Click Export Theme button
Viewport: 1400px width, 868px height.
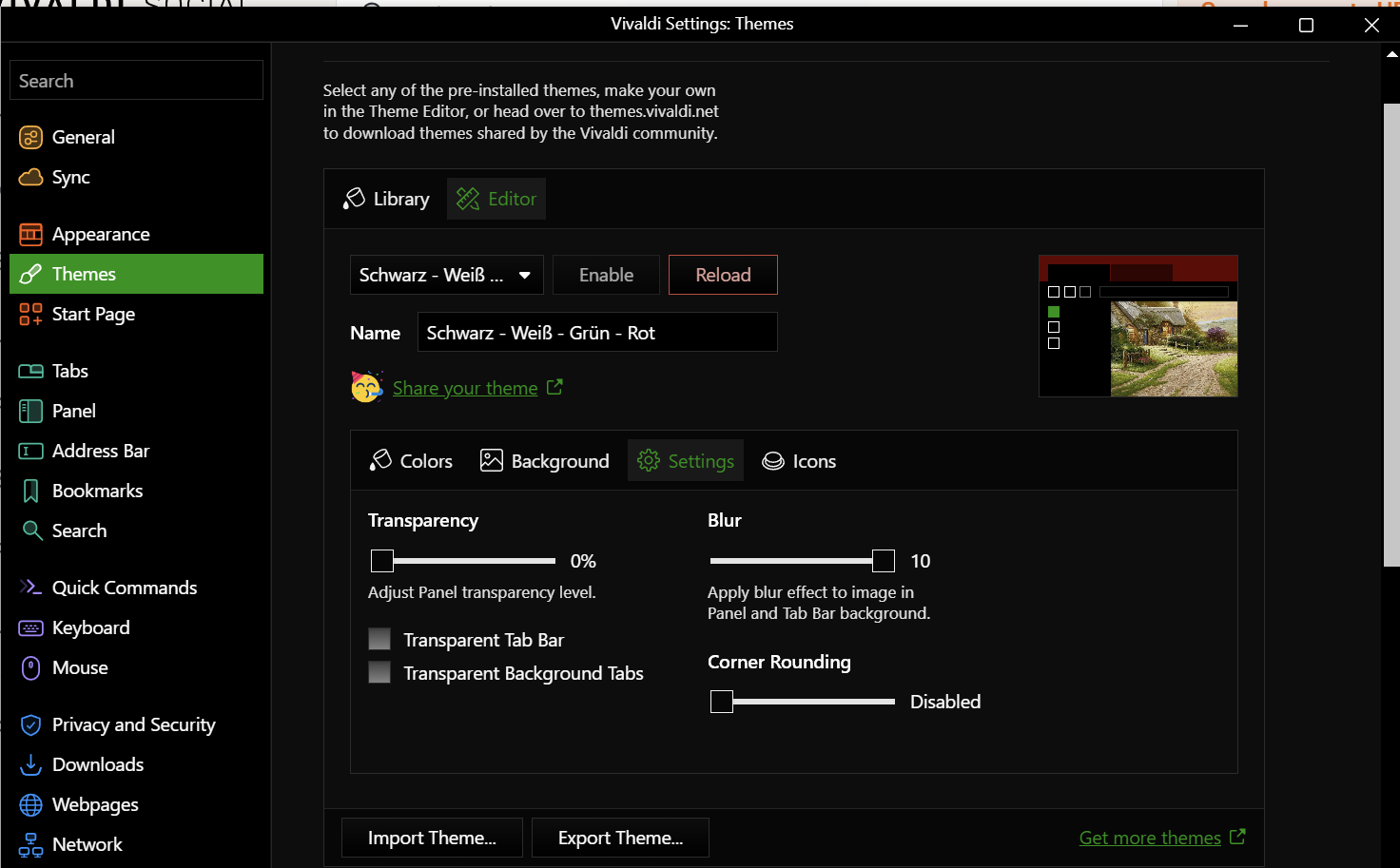[x=620, y=838]
